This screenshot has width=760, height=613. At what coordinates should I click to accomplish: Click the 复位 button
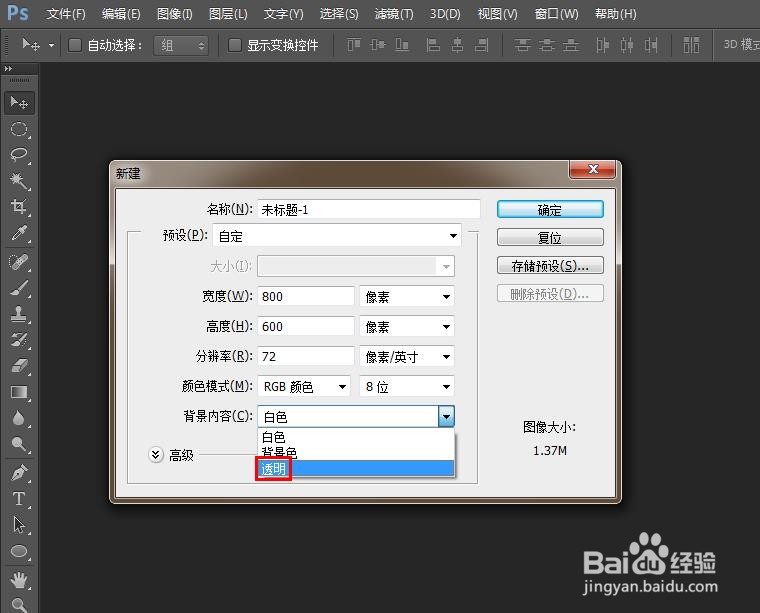click(550, 237)
